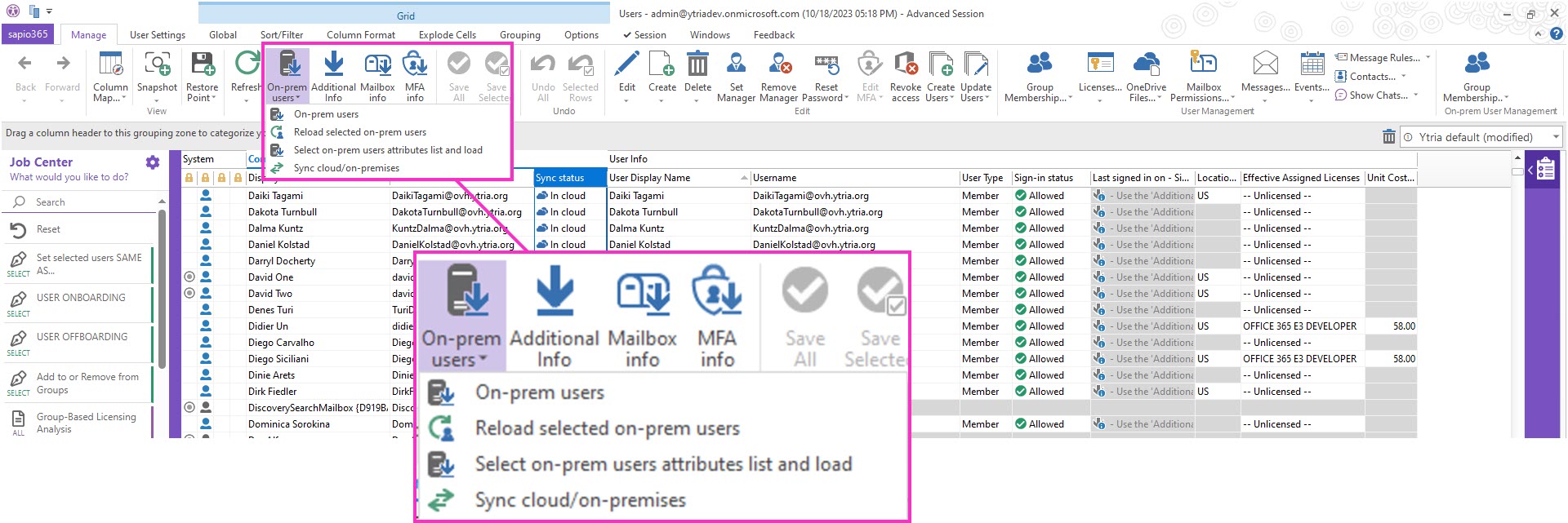Open Add to or Remove from Groups job

[80, 383]
